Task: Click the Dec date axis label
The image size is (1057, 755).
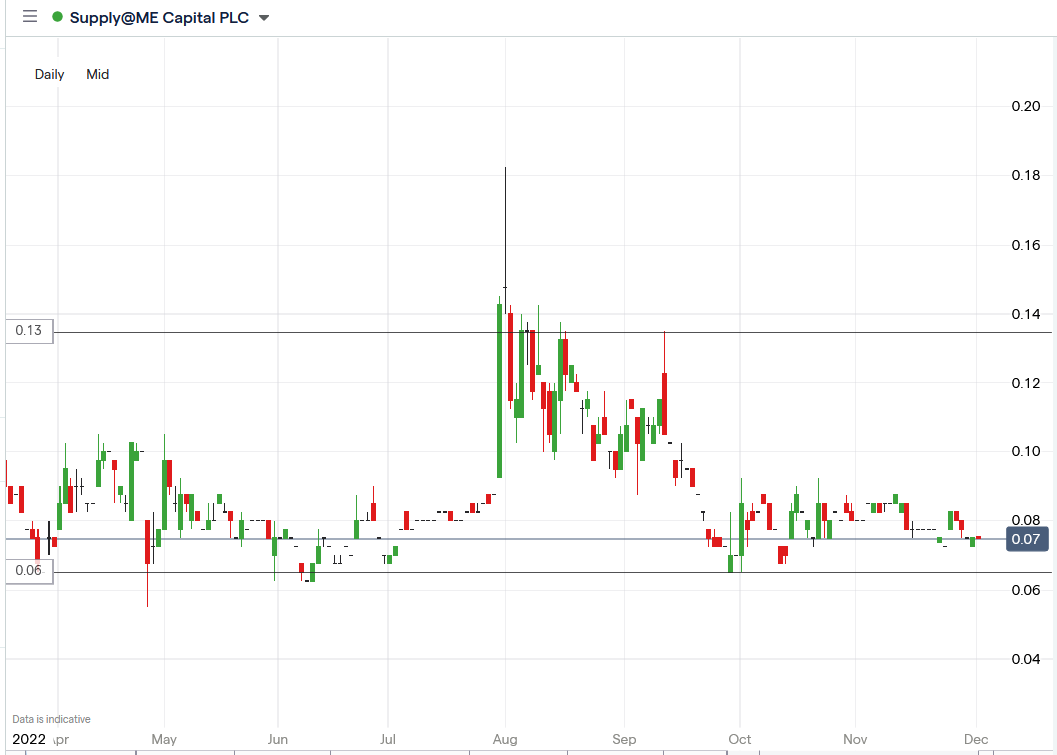Action: coord(976,739)
